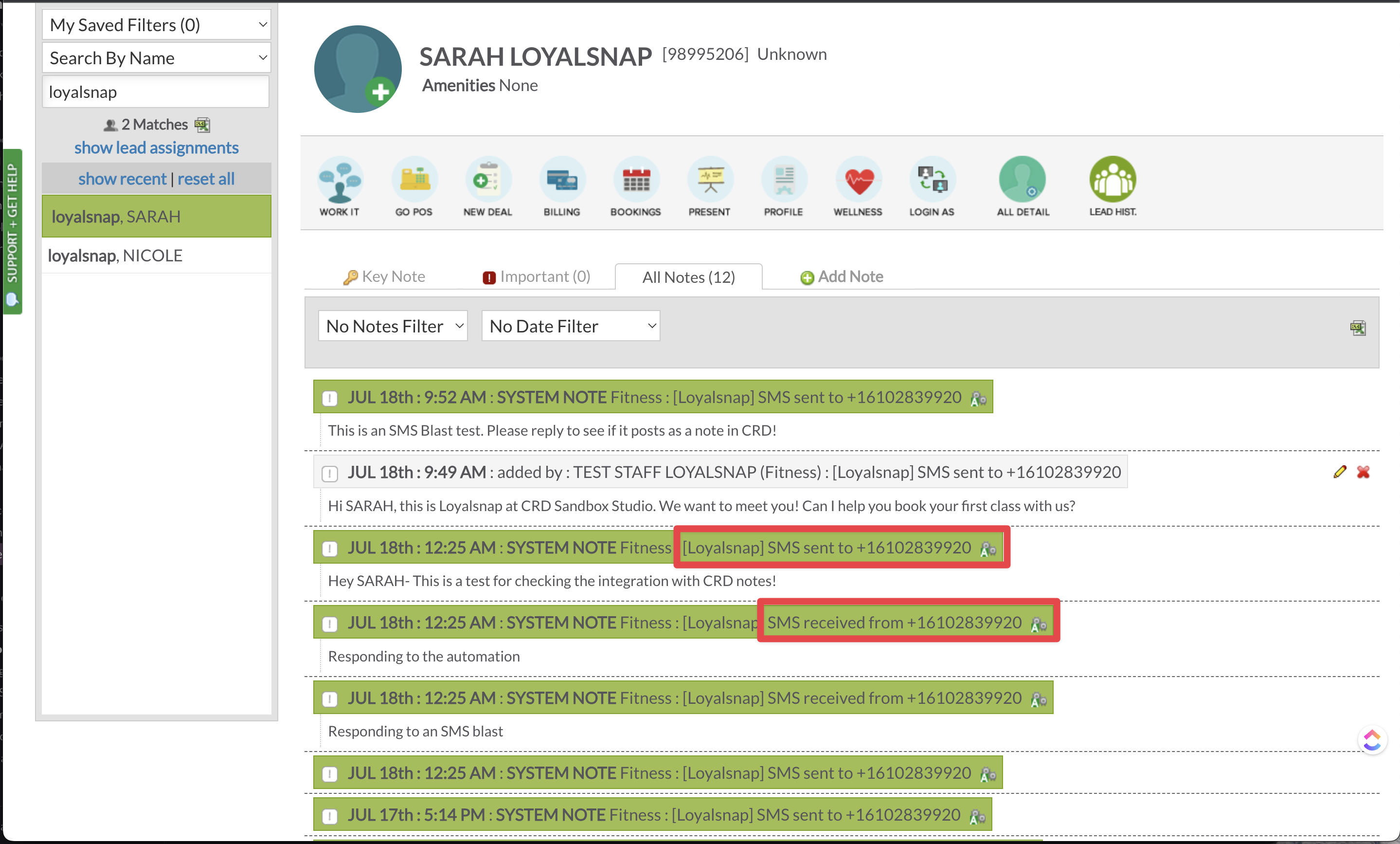1400x844 pixels.
Task: Open the No Date Filter dropdown
Action: (571, 326)
